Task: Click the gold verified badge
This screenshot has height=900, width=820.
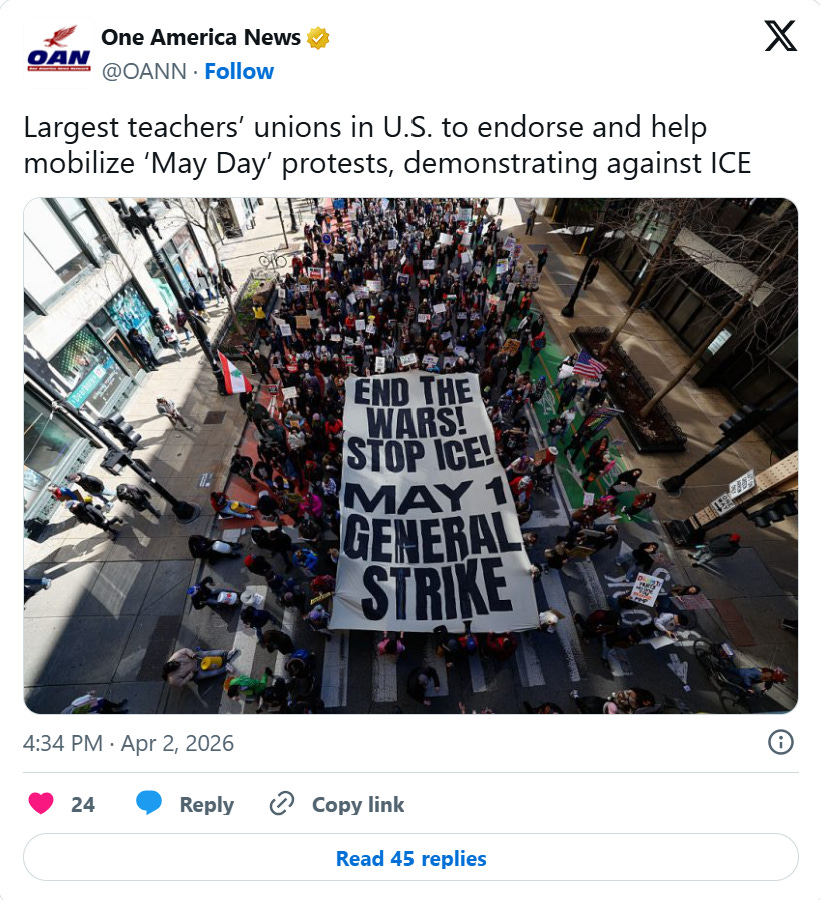Action: [x=318, y=38]
